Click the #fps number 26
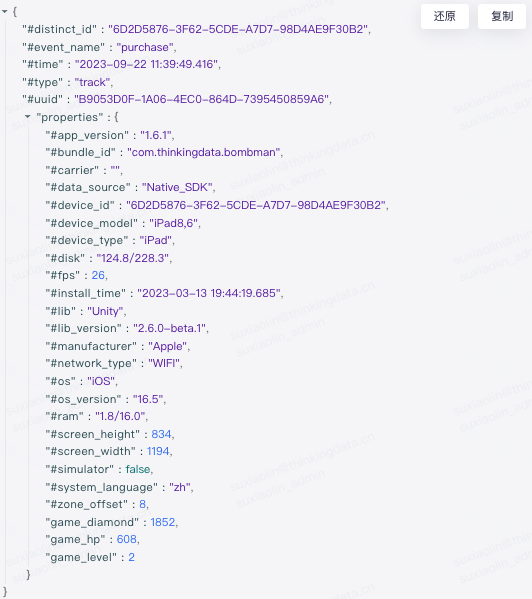This screenshot has width=532, height=599. pos(98,275)
